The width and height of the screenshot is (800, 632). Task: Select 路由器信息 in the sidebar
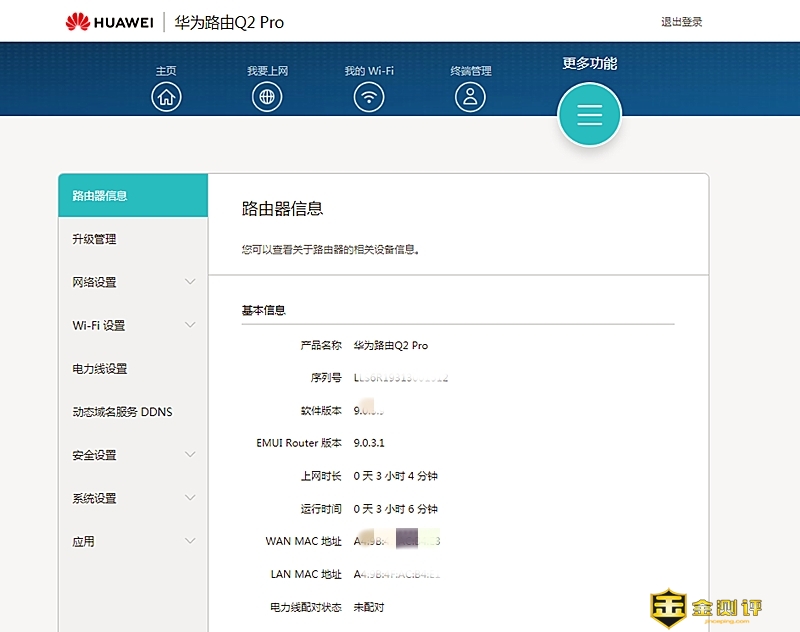coord(100,196)
